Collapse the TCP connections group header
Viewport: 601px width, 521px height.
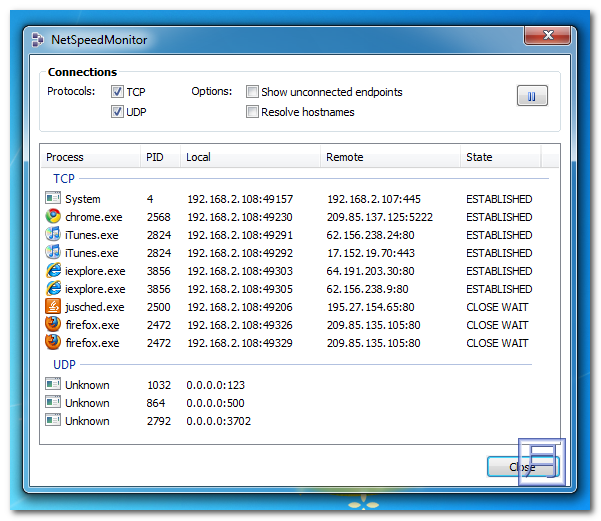click(x=63, y=178)
